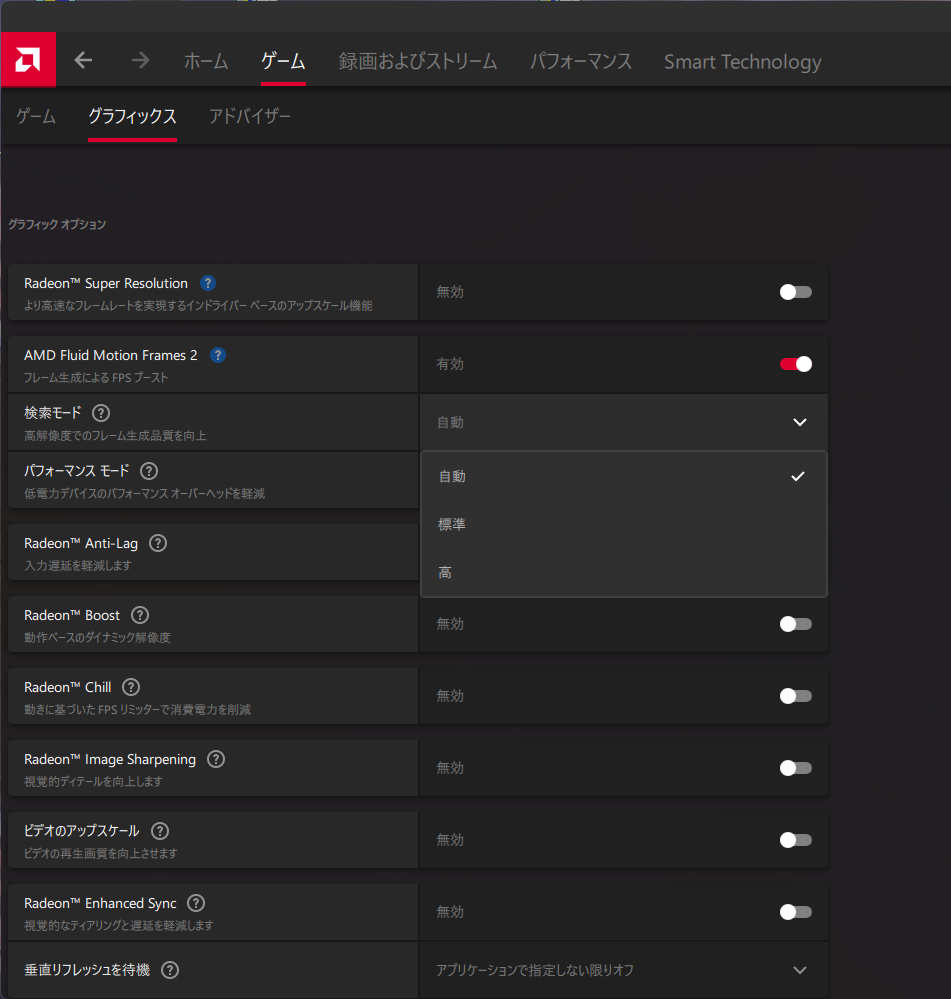This screenshot has height=999, width=951.
Task: Enable Radeon Image Sharpening switch
Action: coord(796,768)
